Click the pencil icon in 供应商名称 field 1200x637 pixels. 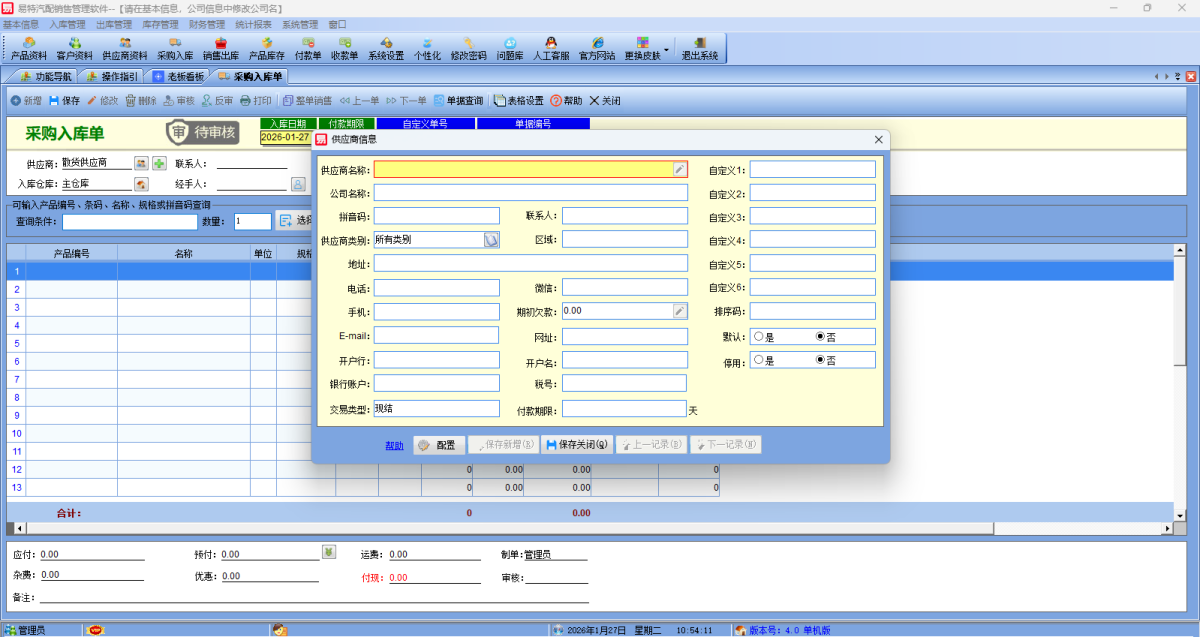tap(680, 170)
